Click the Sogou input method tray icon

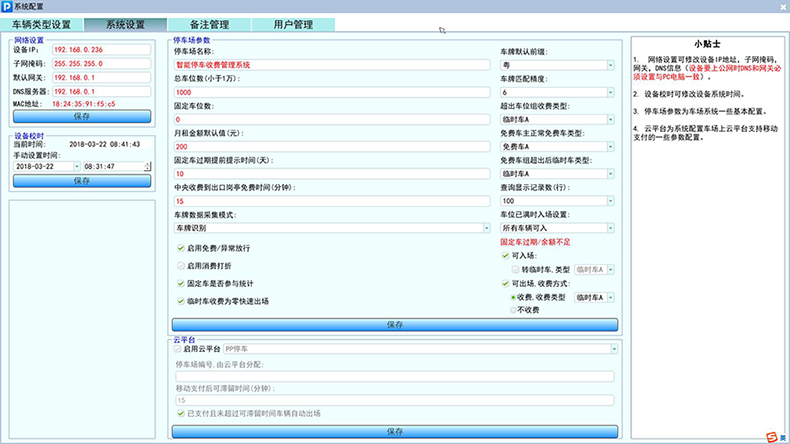[x=770, y=435]
